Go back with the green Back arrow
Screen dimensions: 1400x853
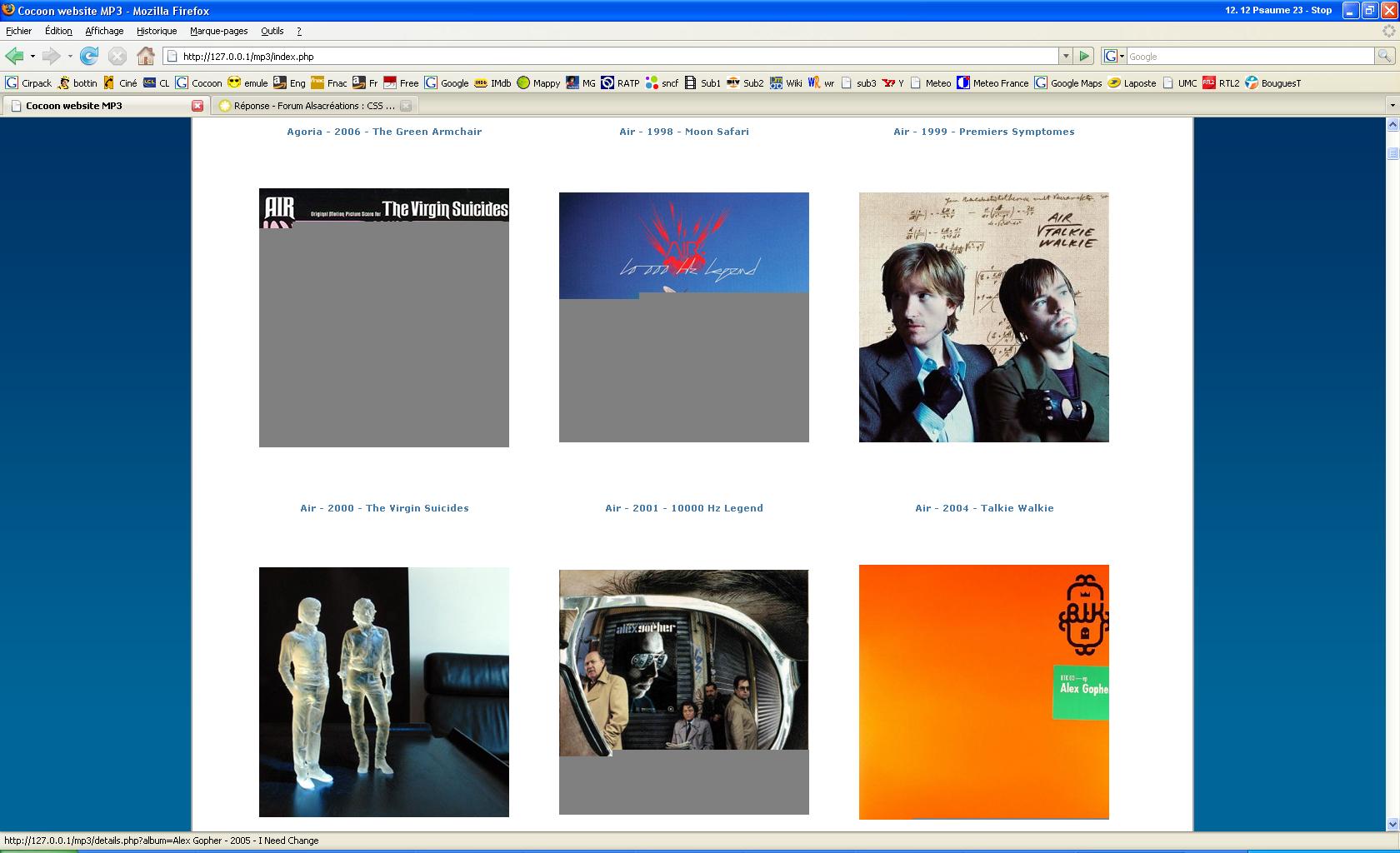point(14,56)
